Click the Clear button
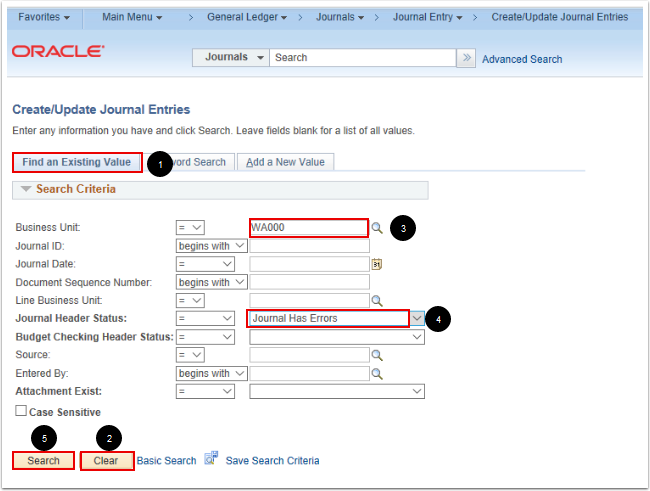The height and width of the screenshot is (491, 650). pos(107,461)
